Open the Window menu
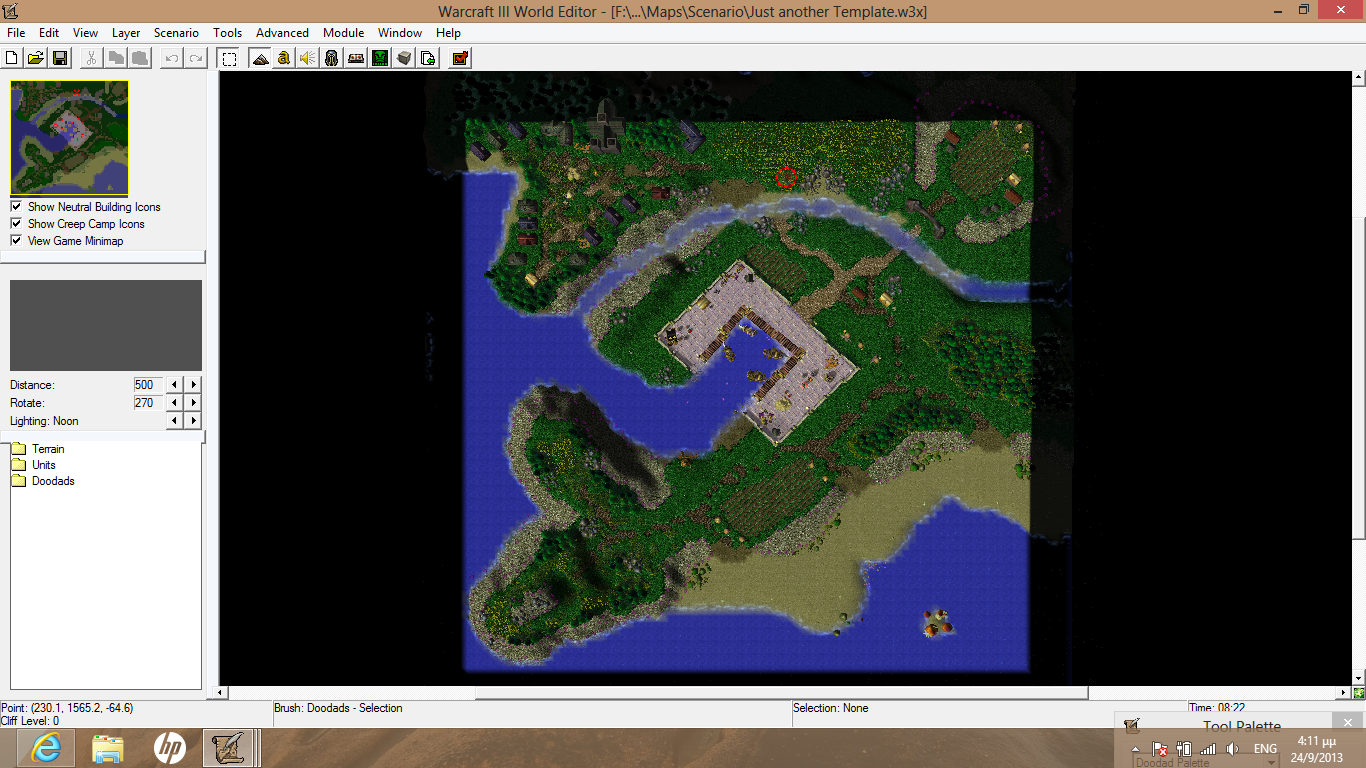 pyautogui.click(x=400, y=33)
